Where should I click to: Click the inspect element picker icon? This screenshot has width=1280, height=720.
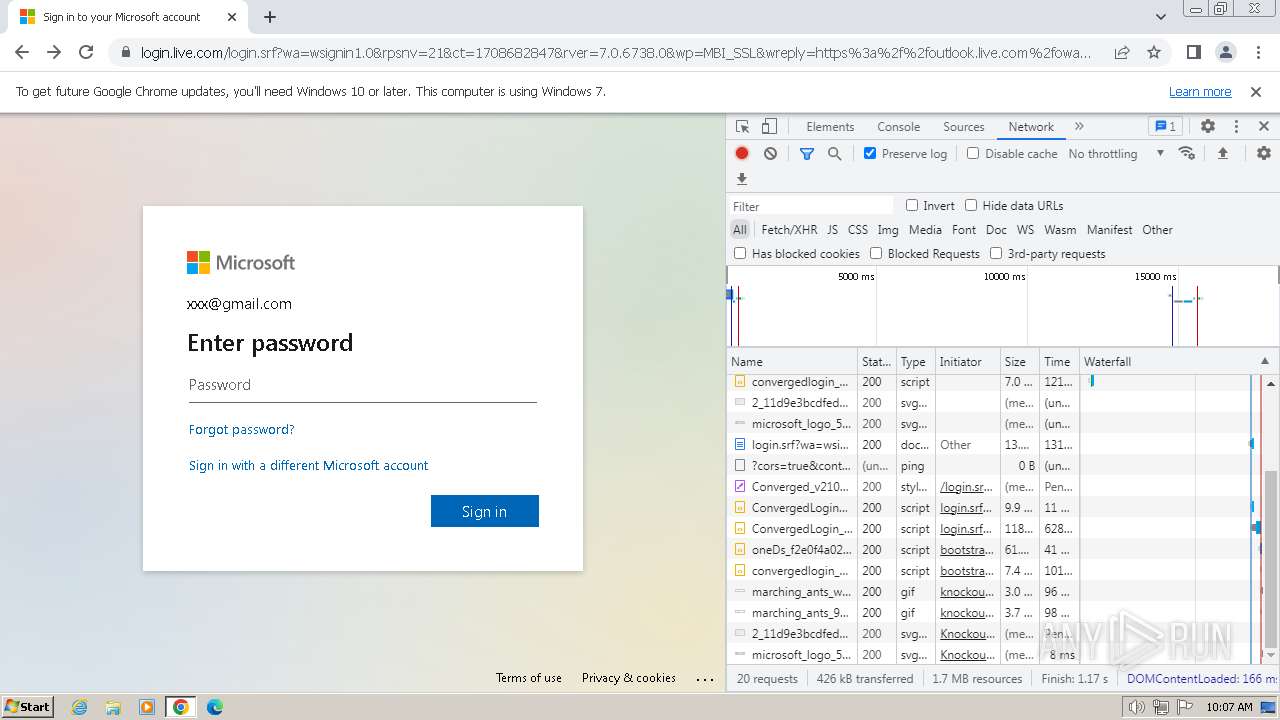[x=742, y=127]
